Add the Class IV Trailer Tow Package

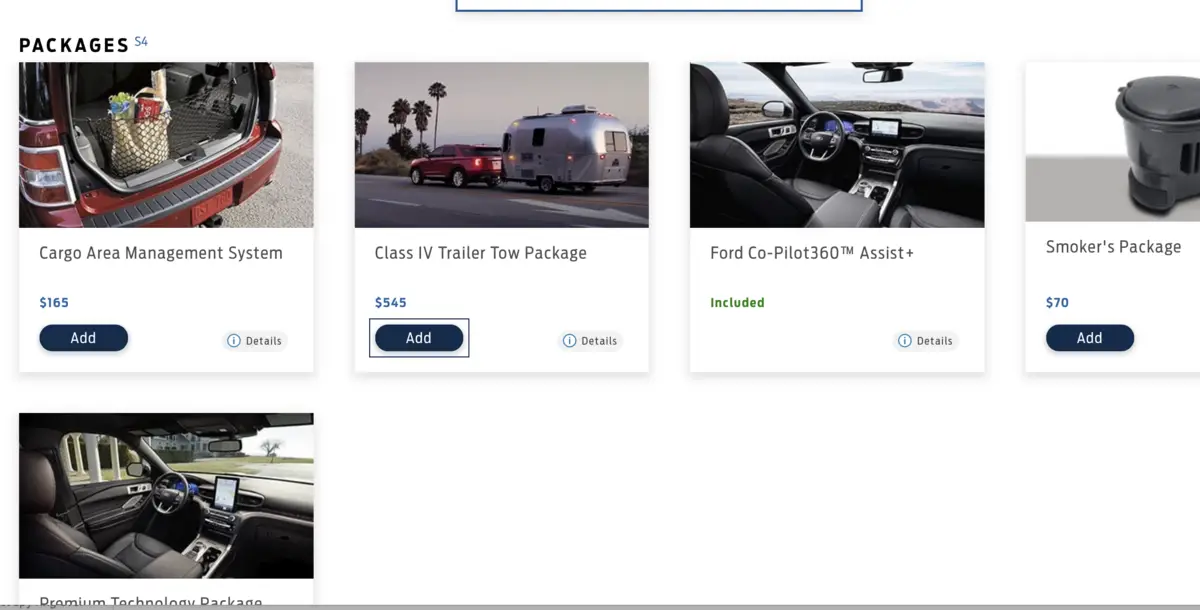(419, 338)
